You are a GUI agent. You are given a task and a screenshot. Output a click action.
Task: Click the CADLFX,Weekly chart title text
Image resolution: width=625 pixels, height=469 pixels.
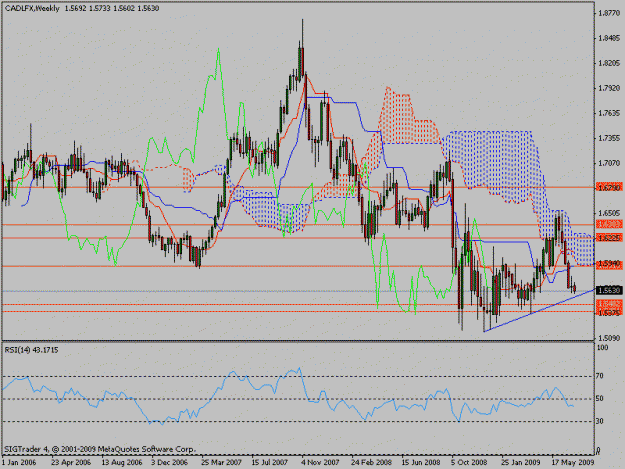point(32,8)
